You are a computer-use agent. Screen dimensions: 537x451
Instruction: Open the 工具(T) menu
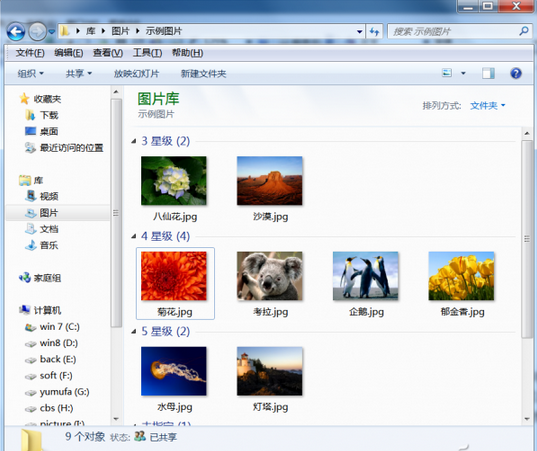pyautogui.click(x=147, y=53)
